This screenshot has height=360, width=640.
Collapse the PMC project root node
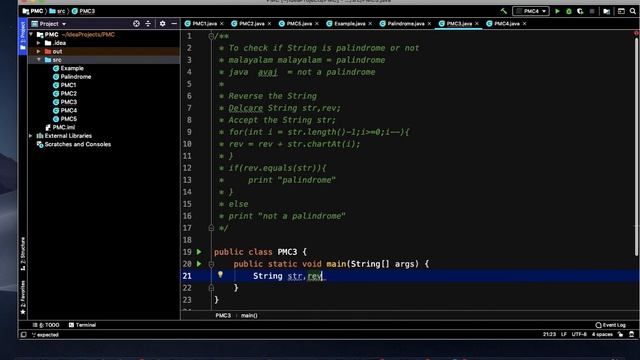coord(31,35)
